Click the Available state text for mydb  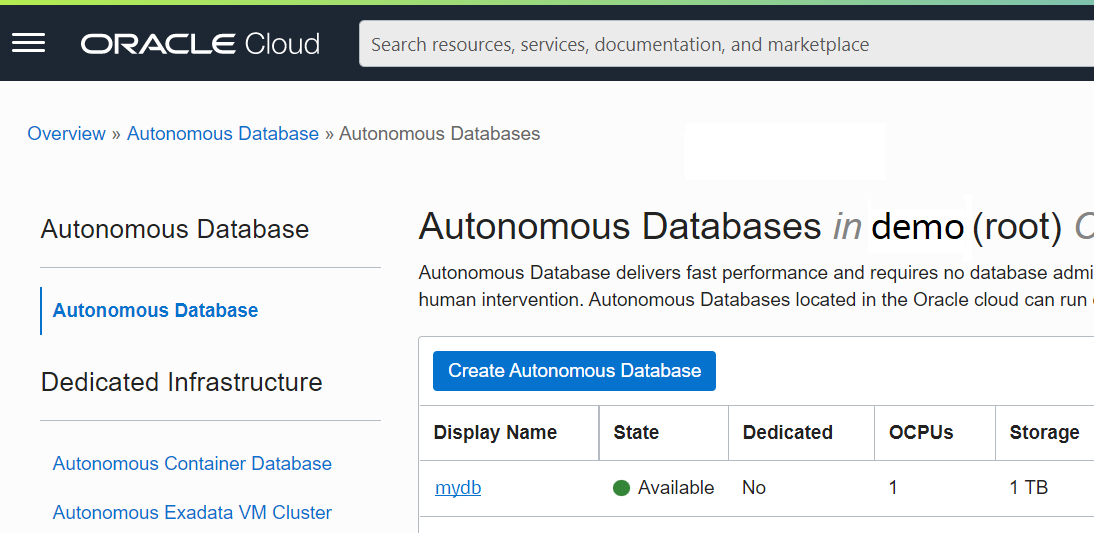coord(676,488)
